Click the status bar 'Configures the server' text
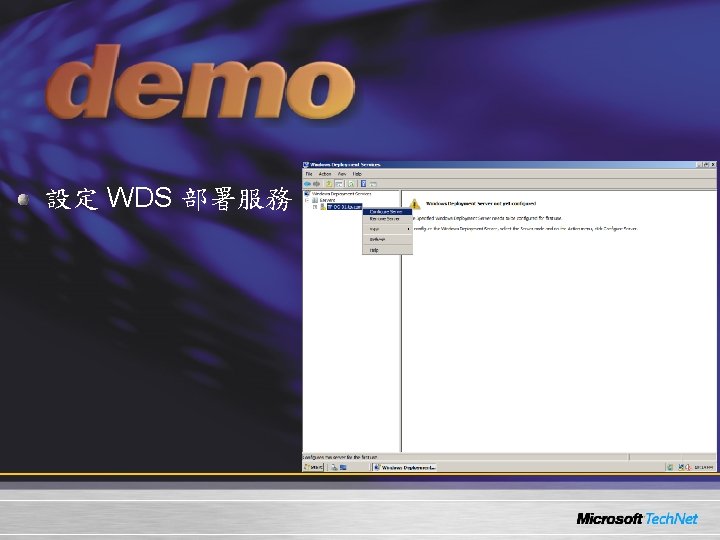 click(x=340, y=457)
